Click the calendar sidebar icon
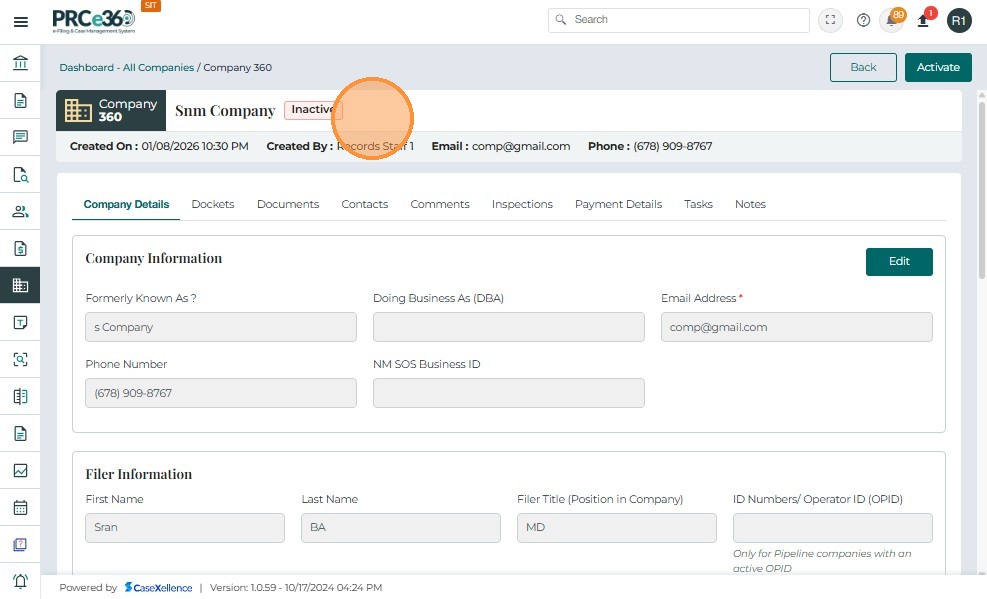 tap(20, 507)
